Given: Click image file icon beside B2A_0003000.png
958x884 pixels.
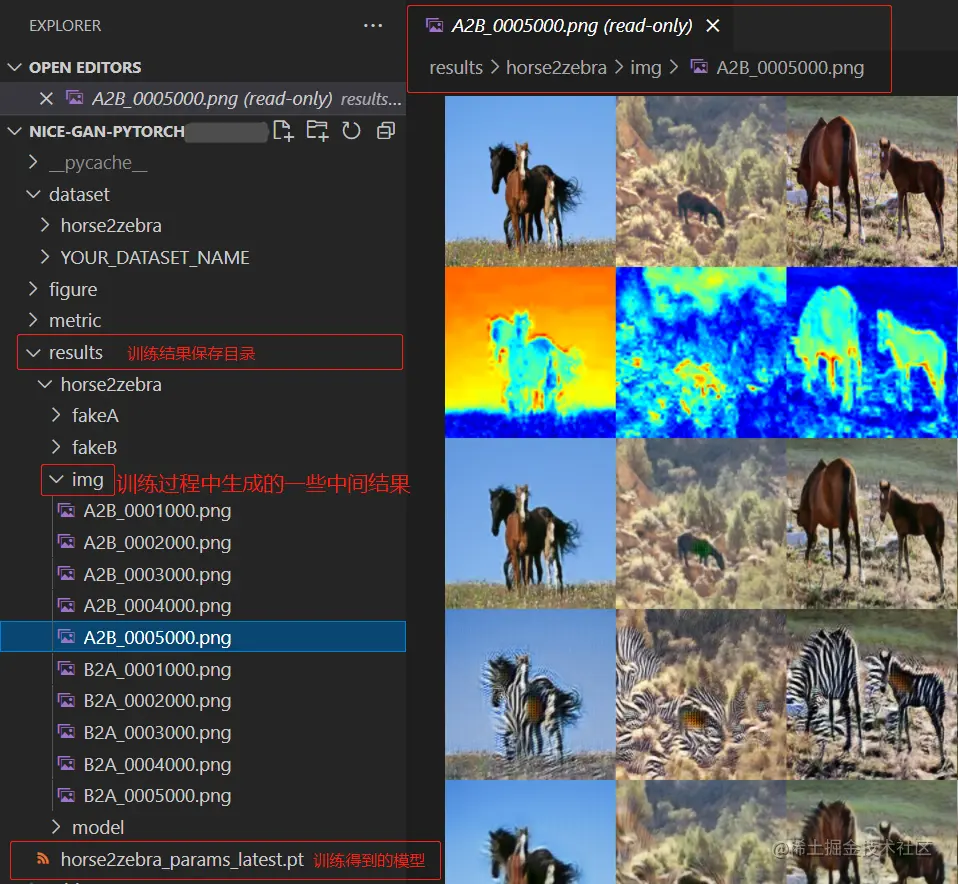Looking at the screenshot, I should [66, 732].
